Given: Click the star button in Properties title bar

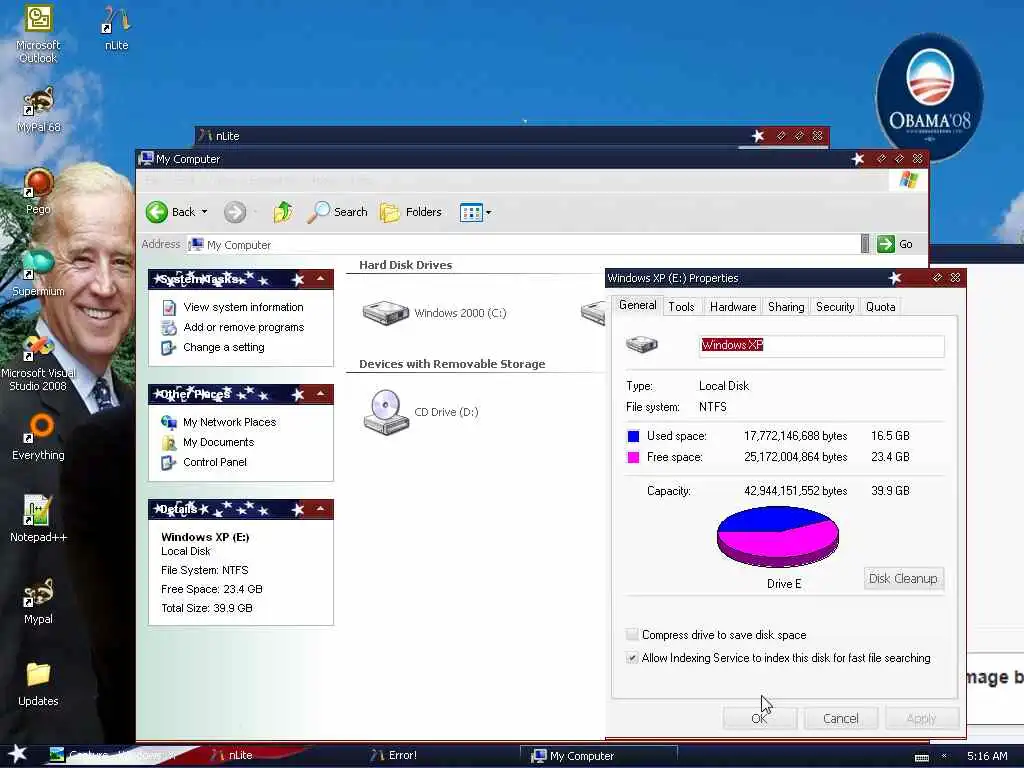Looking at the screenshot, I should (x=895, y=278).
